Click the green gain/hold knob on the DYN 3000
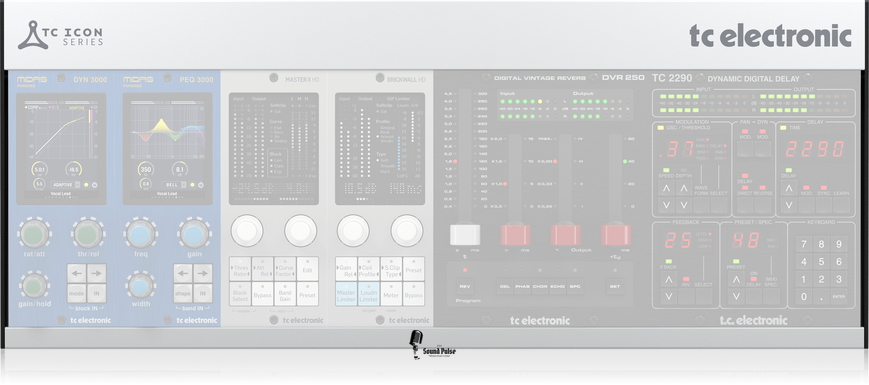This screenshot has height=385, width=869. [x=34, y=285]
